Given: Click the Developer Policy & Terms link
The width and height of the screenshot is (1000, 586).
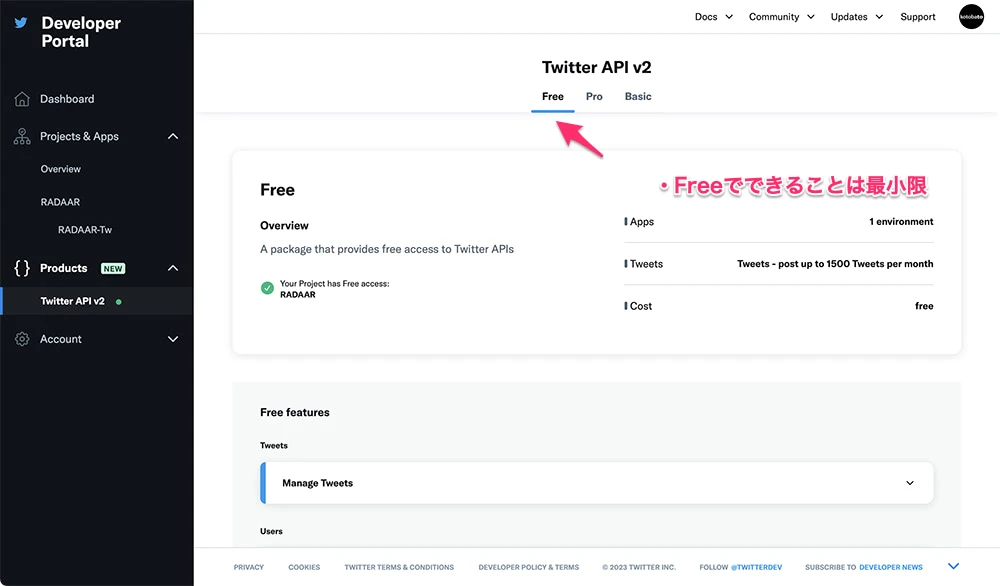Looking at the screenshot, I should click(x=528, y=567).
